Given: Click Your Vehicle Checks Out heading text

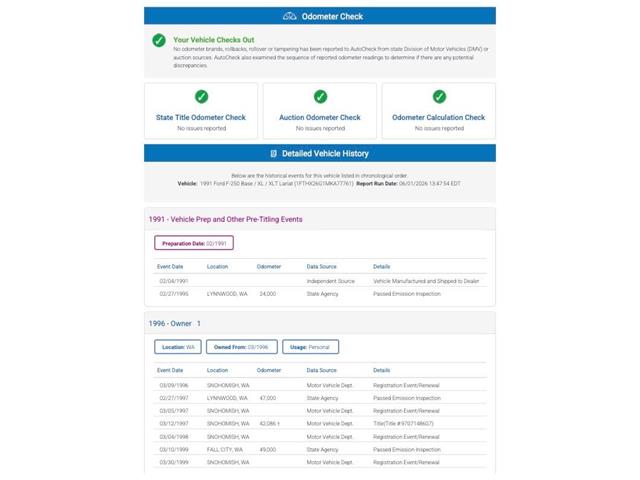Looking at the screenshot, I should 213,40.
